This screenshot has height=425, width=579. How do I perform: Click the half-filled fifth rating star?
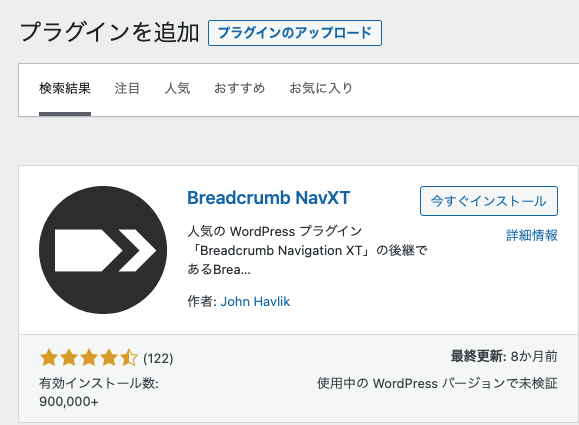129,358
